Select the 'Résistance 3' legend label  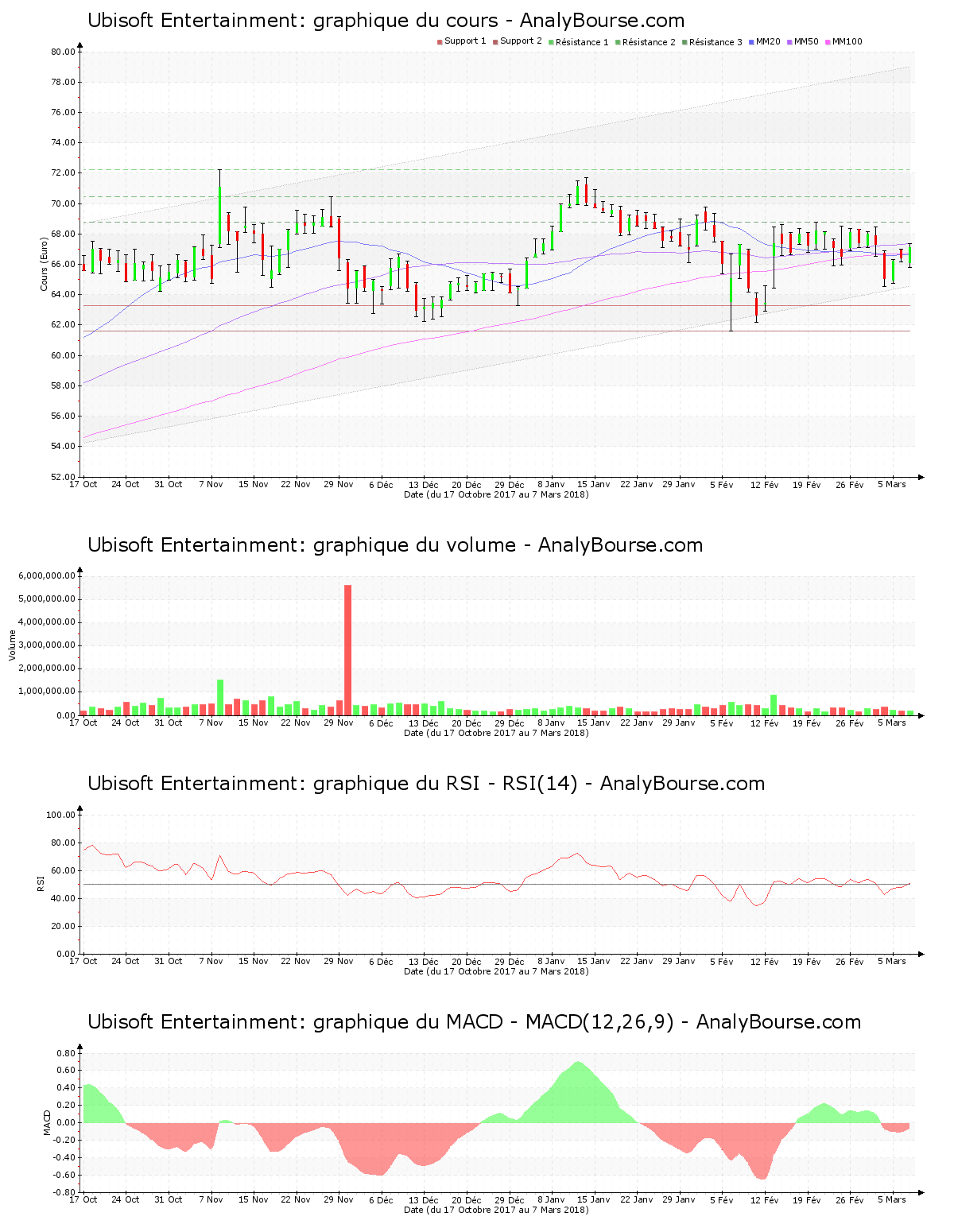tap(715, 42)
